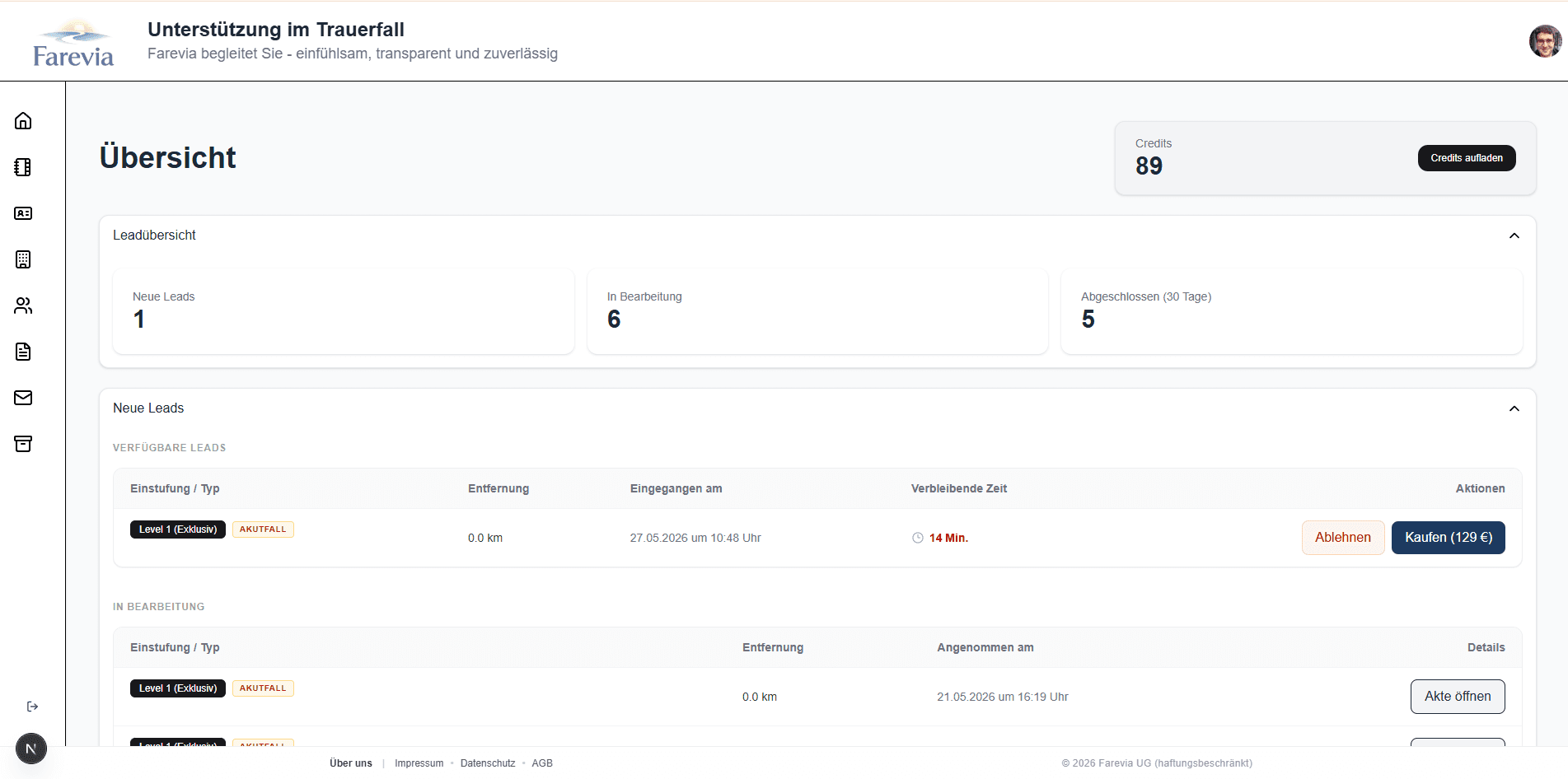Collapse the Neue Leads section
Viewport: 1568px width, 779px height.
(1514, 408)
